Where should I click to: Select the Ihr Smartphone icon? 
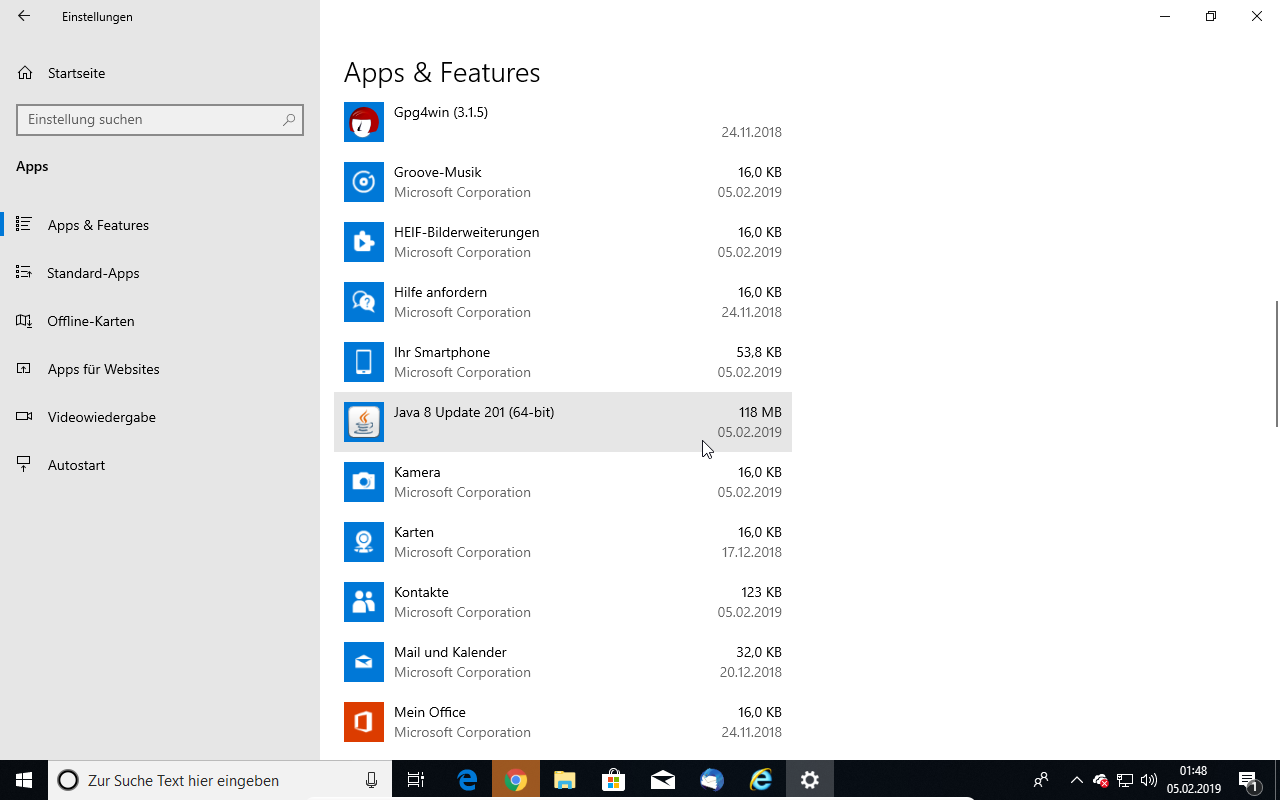(x=364, y=362)
